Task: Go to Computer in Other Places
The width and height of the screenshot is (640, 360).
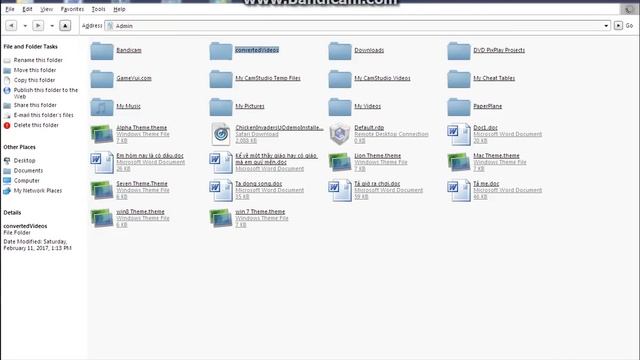Action: click(x=27, y=180)
